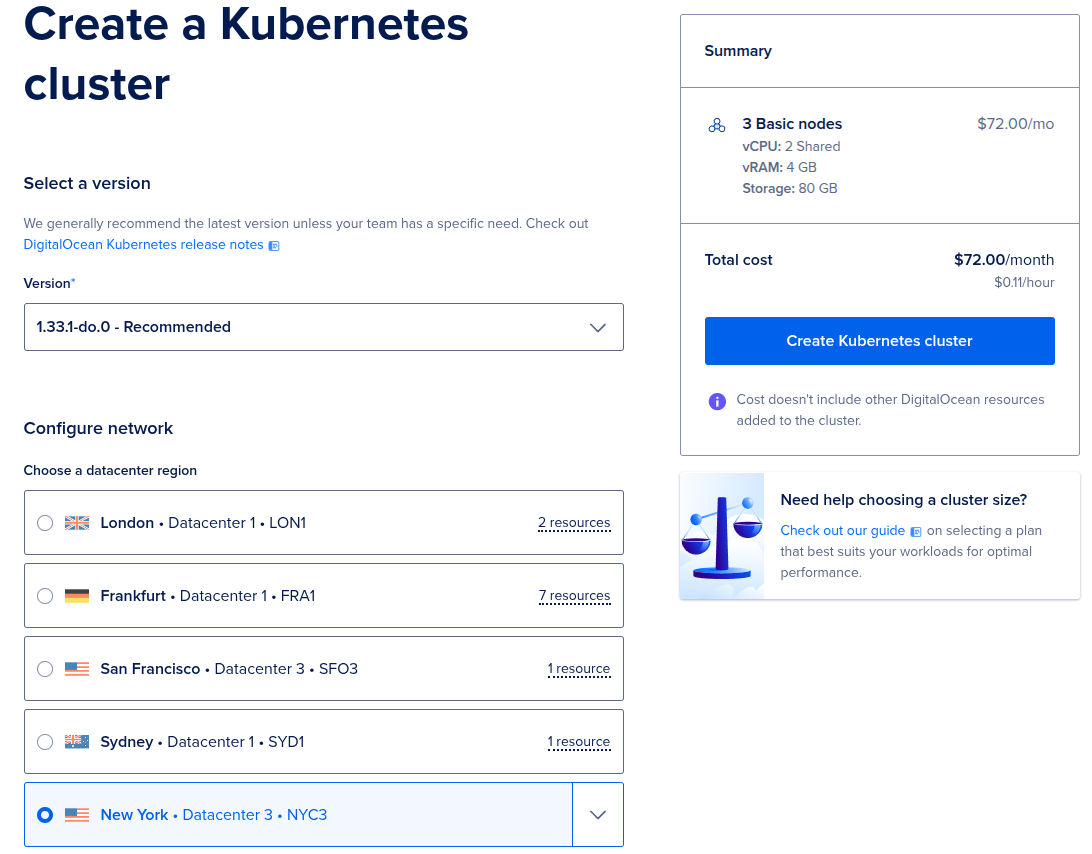Image resolution: width=1092 pixels, height=854 pixels.
Task: Click the Basic nodes cluster icon in Summary
Action: point(717,125)
